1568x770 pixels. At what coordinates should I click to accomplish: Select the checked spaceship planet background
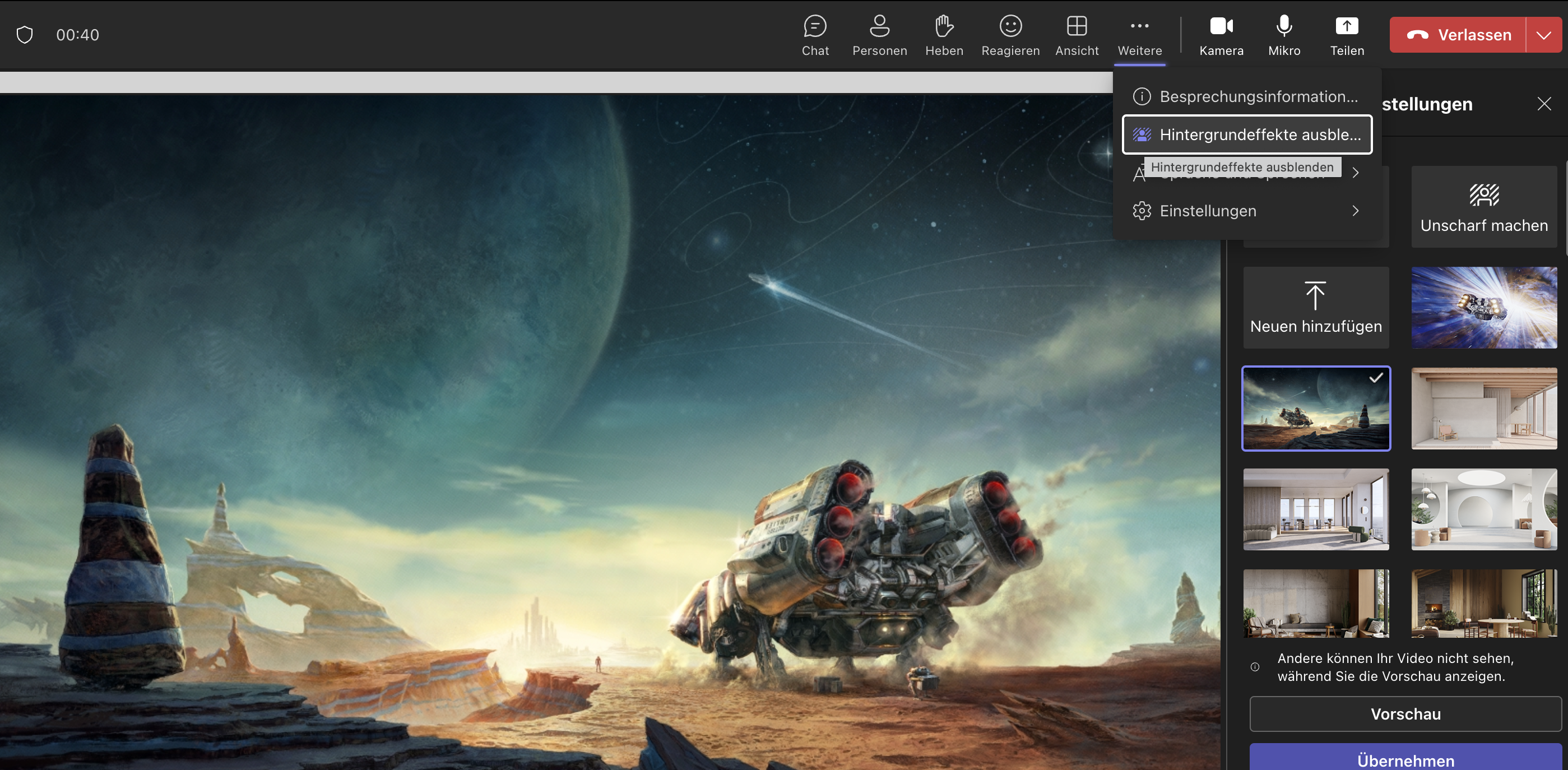pyautogui.click(x=1315, y=408)
